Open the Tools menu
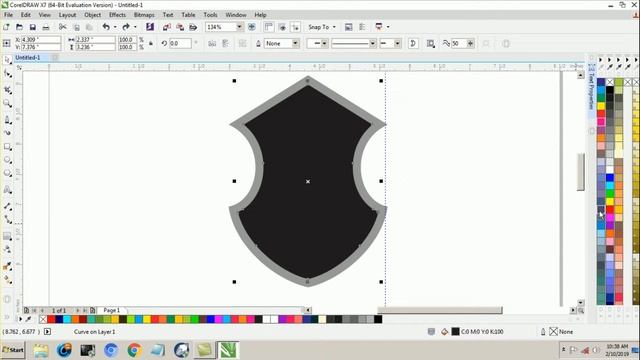640x360 pixels. point(210,15)
